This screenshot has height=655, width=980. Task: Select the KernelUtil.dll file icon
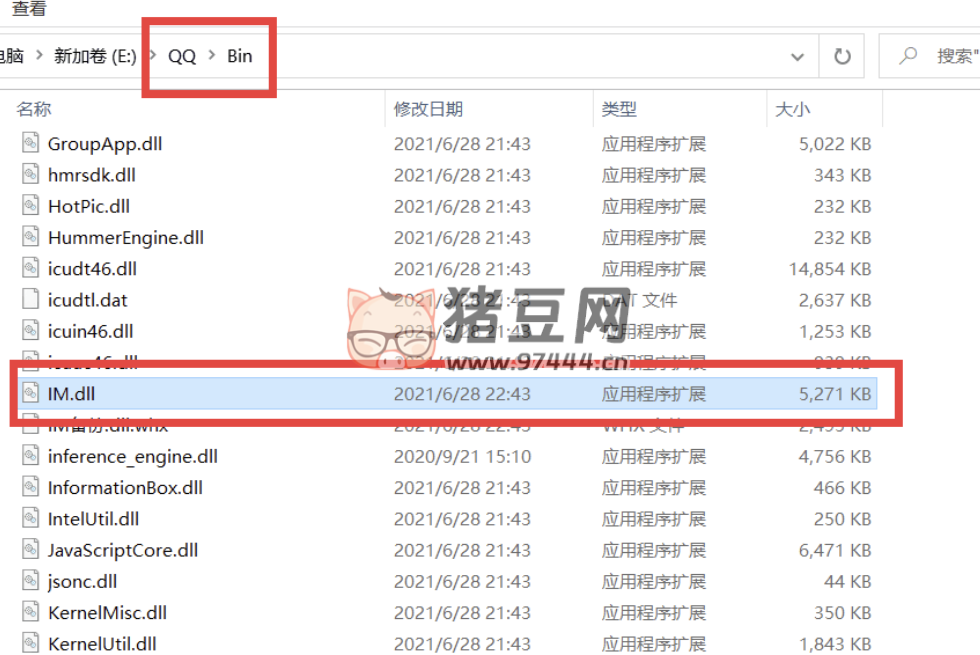(x=30, y=643)
